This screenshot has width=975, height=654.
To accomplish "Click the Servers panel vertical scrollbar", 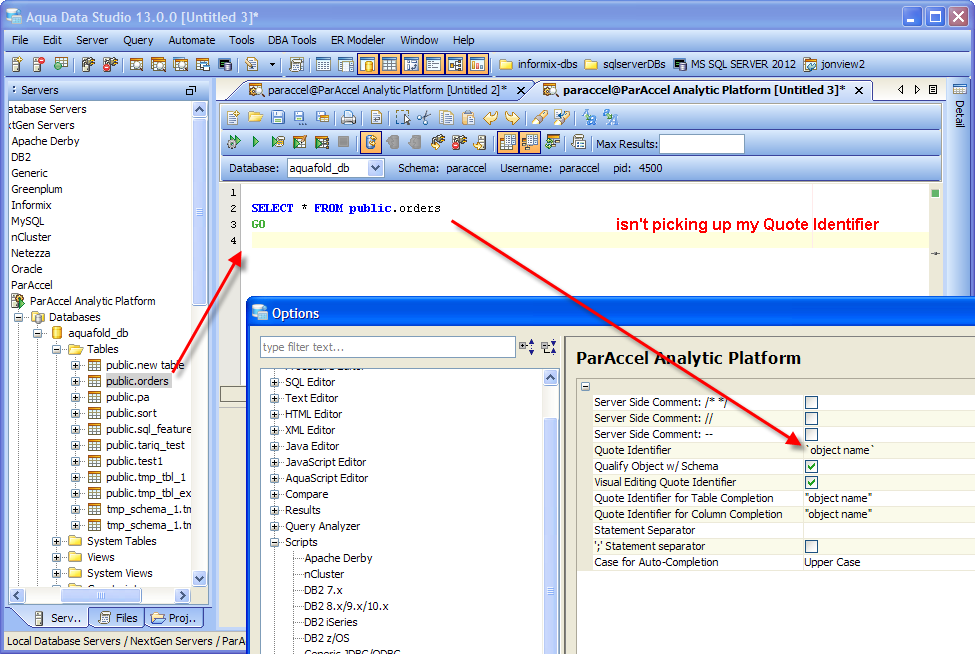I will click(x=200, y=211).
